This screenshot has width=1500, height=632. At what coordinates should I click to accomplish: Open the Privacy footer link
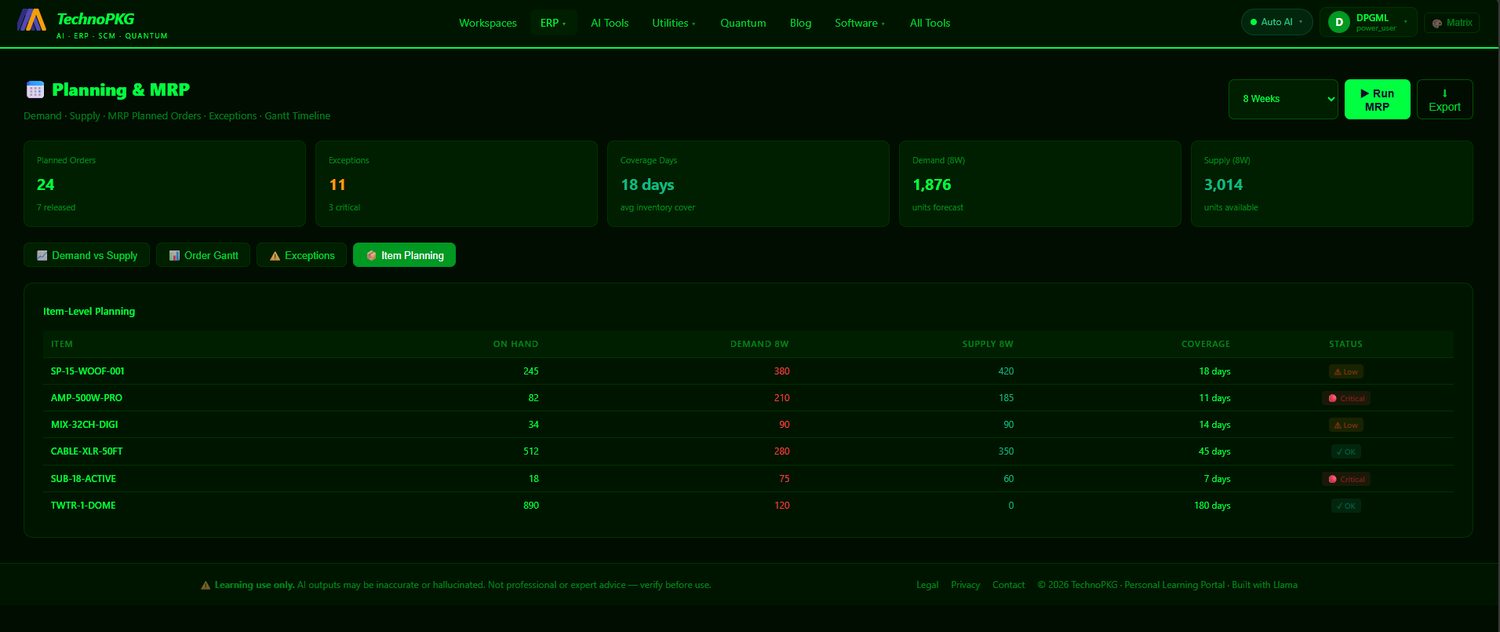coord(965,585)
